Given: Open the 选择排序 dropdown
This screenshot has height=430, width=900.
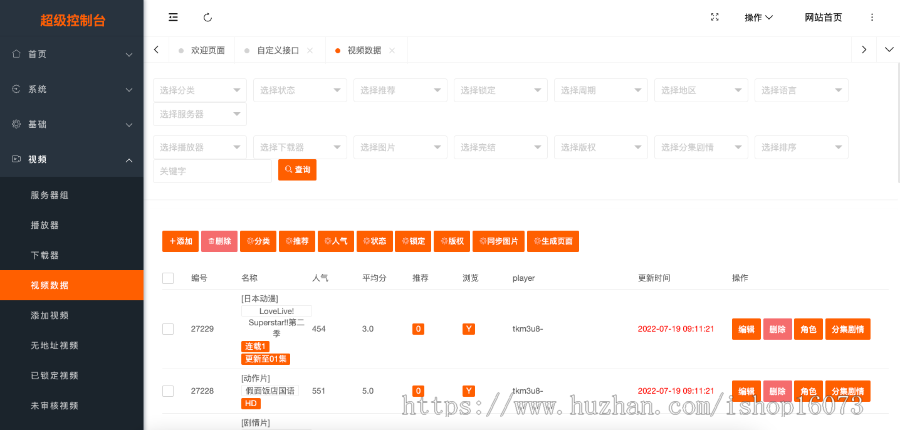Looking at the screenshot, I should click(x=801, y=147).
